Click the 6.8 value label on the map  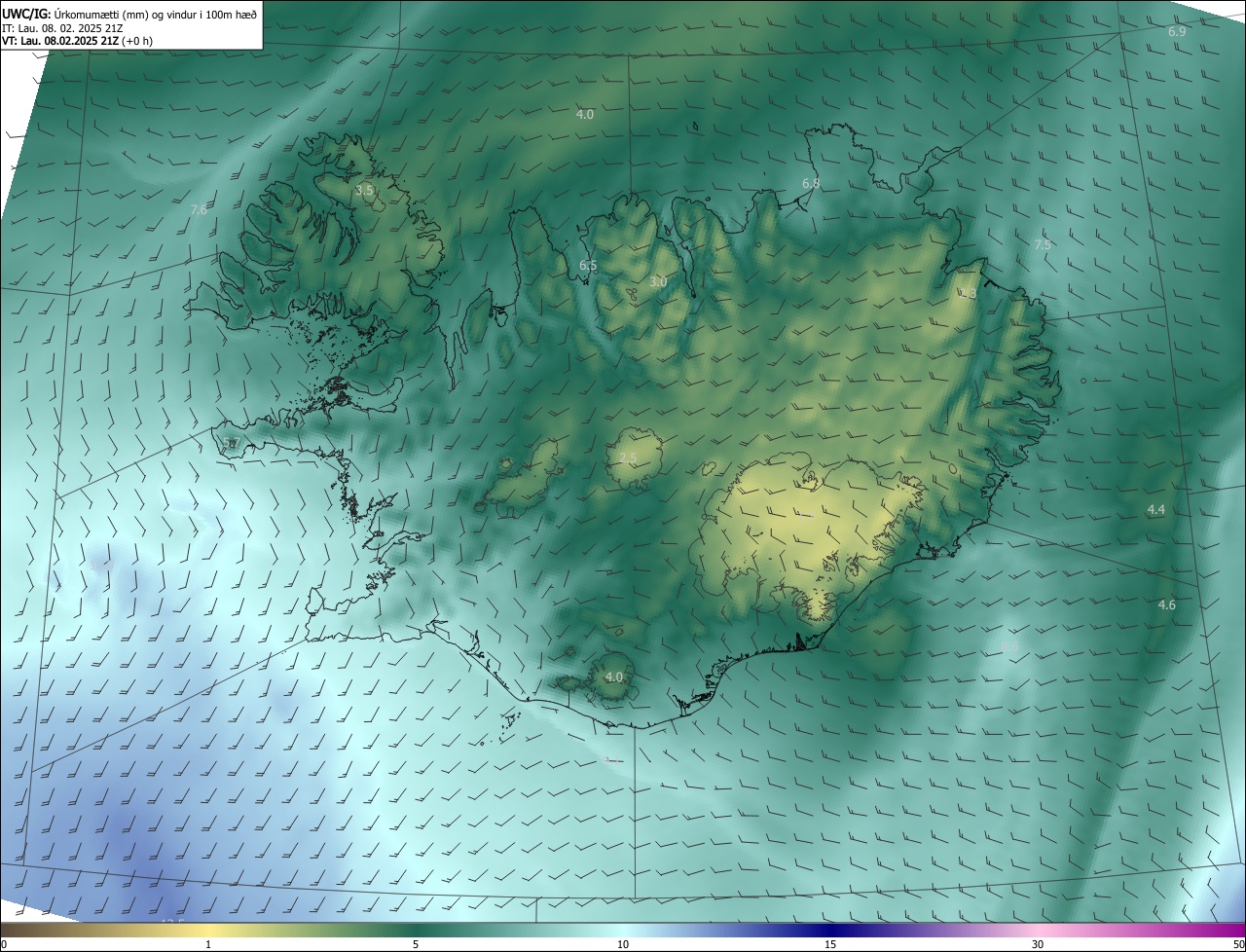point(811,183)
